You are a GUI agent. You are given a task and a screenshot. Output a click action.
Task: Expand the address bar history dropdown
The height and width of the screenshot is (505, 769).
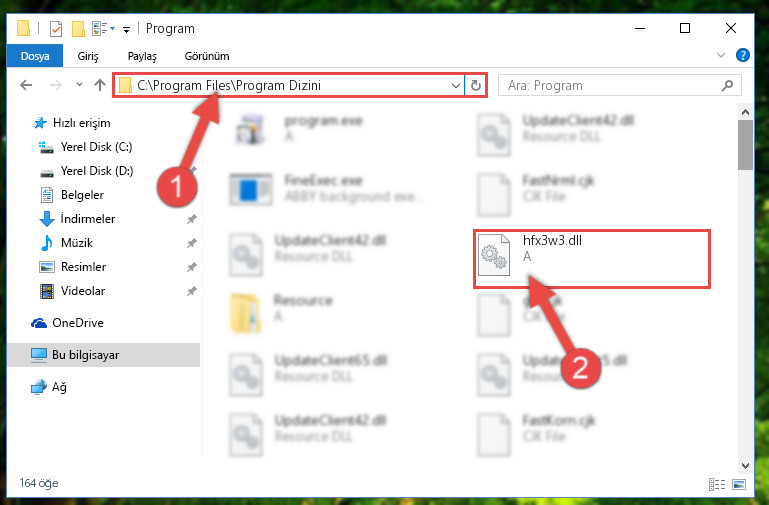click(x=456, y=86)
